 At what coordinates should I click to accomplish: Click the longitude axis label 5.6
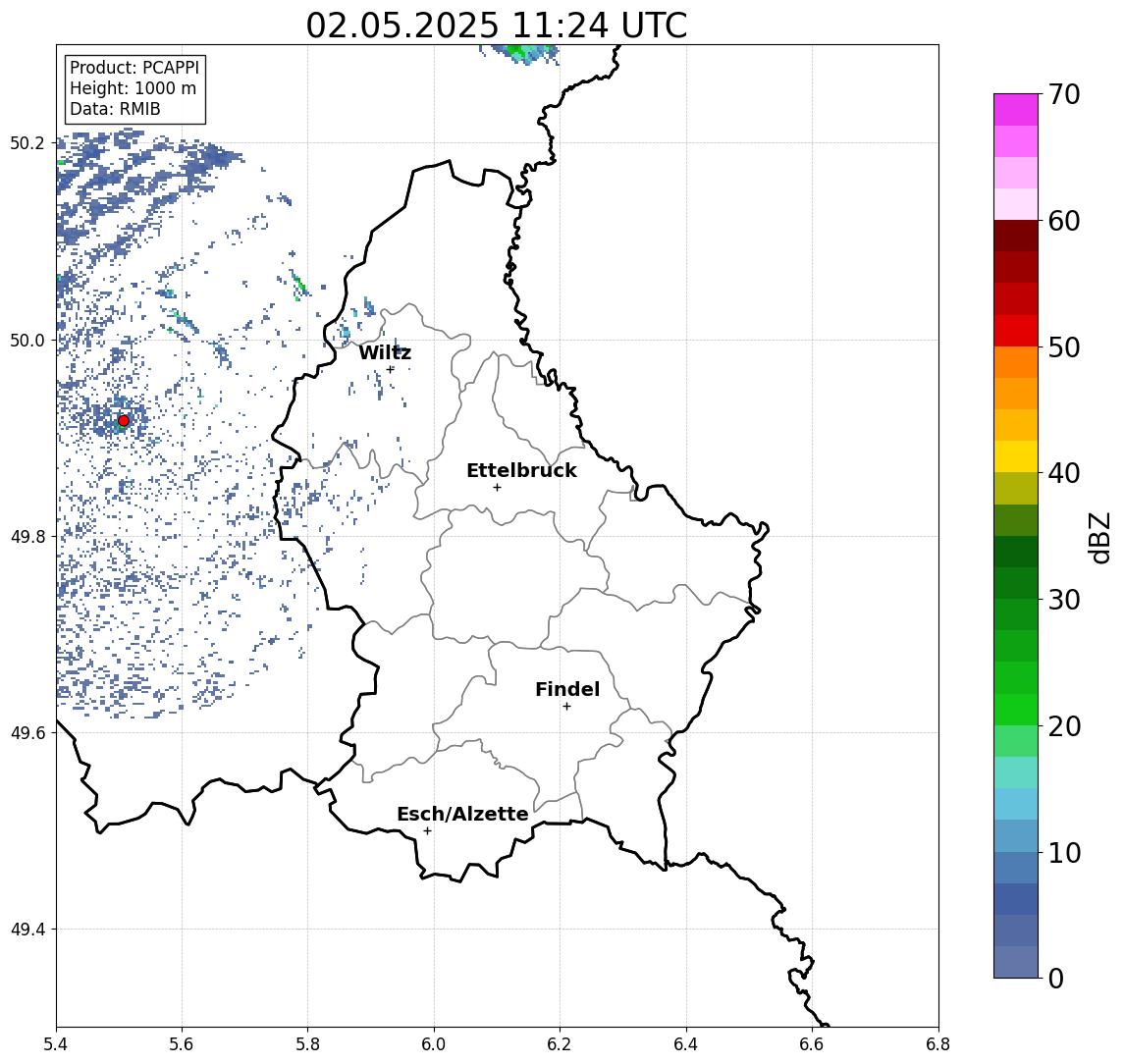point(182,1044)
